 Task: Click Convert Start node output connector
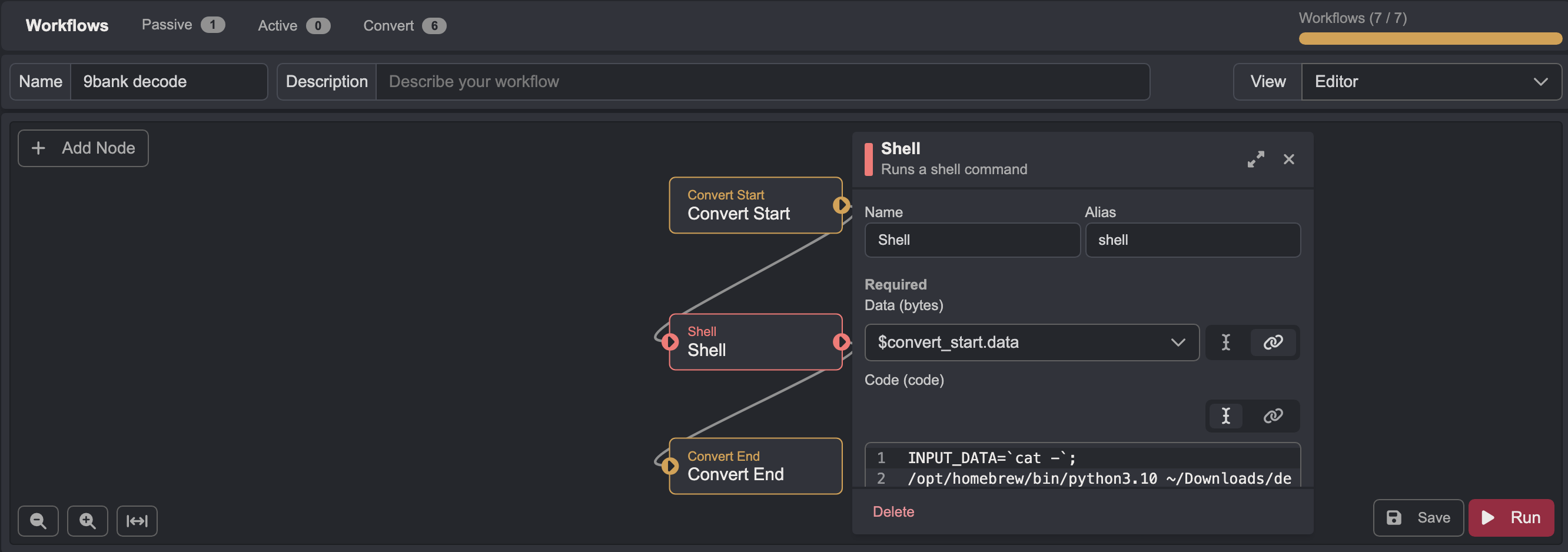[x=841, y=205]
